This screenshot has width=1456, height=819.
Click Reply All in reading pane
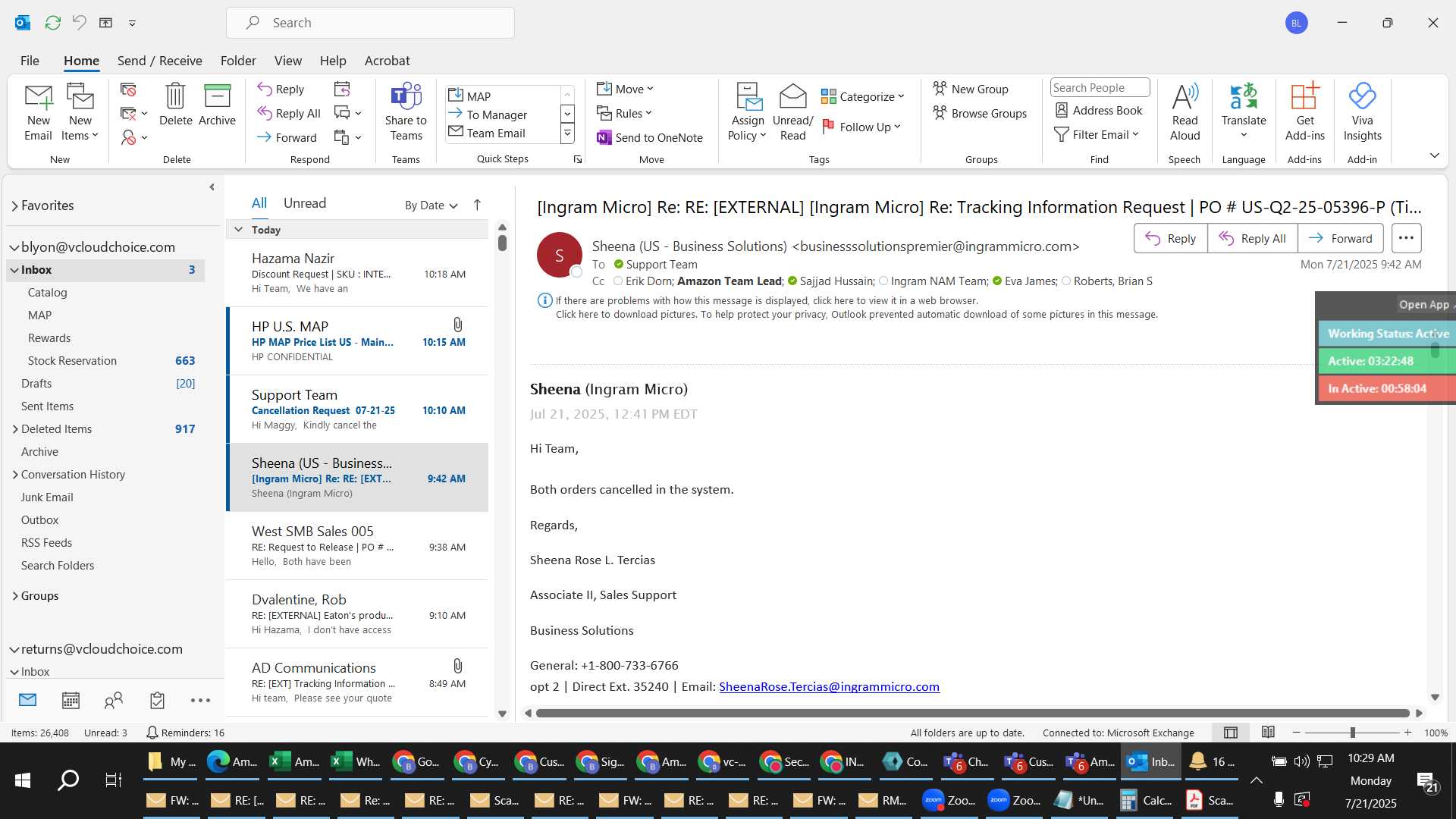coord(1252,238)
